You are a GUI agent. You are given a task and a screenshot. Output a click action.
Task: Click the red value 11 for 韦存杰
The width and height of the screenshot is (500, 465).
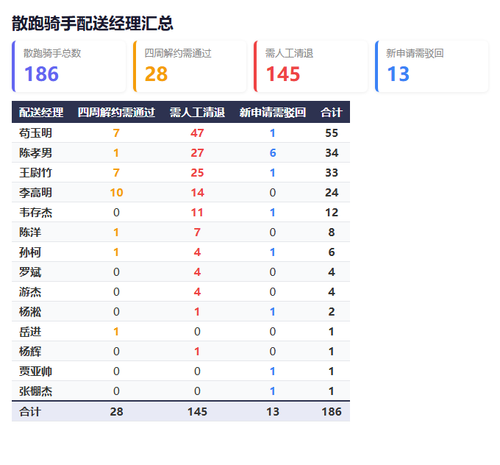(x=197, y=212)
